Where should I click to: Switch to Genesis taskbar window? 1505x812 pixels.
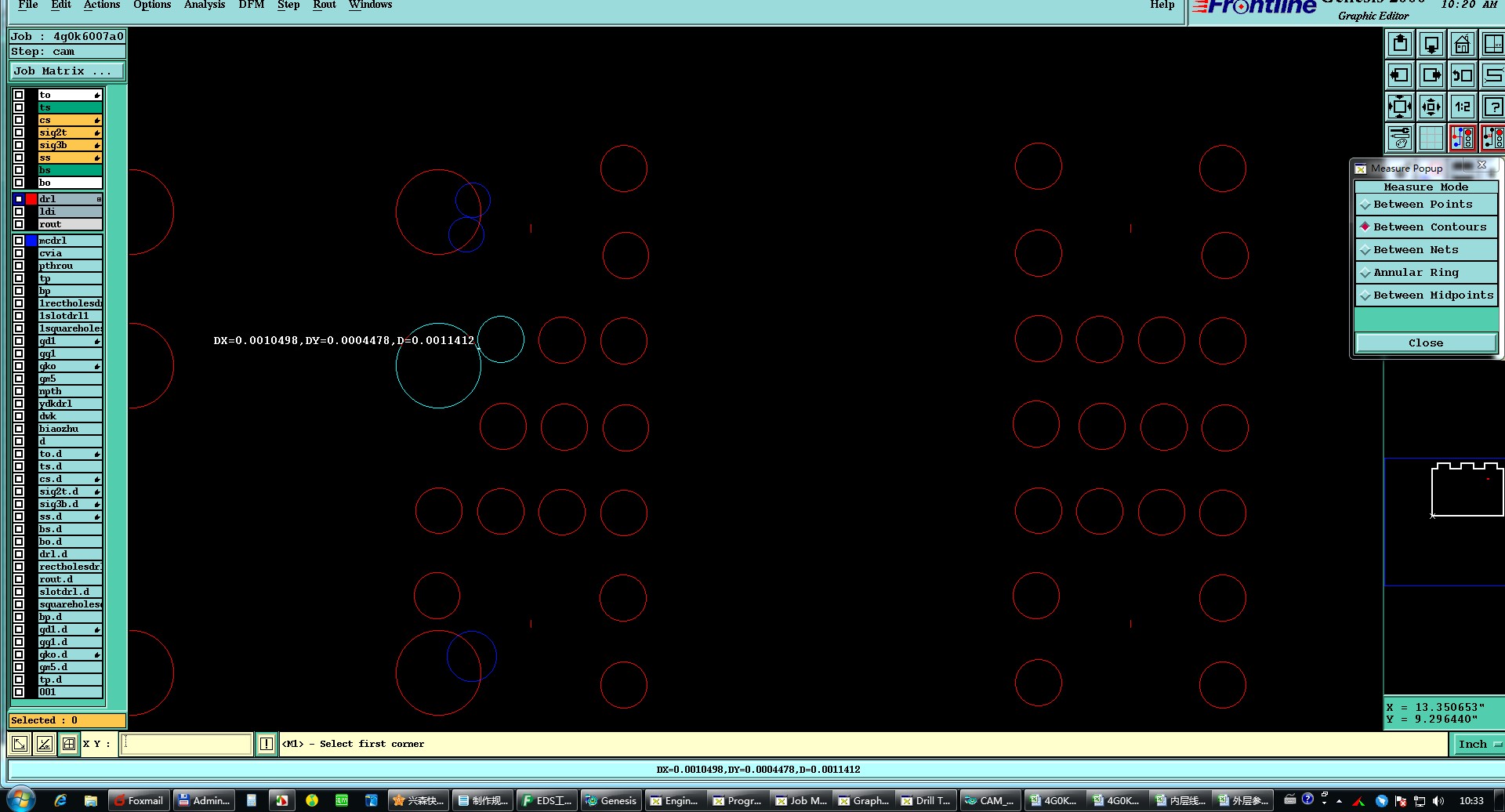tap(610, 800)
